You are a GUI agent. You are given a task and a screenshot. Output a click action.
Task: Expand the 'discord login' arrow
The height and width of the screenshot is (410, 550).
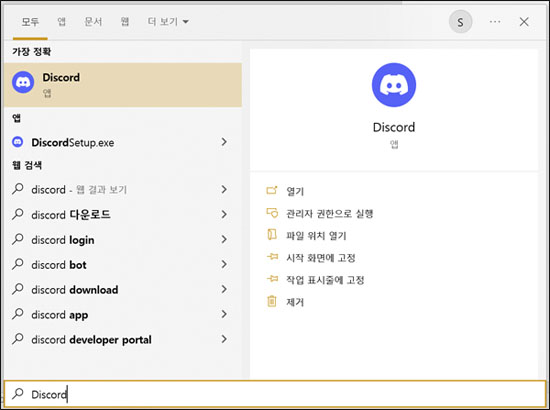224,239
